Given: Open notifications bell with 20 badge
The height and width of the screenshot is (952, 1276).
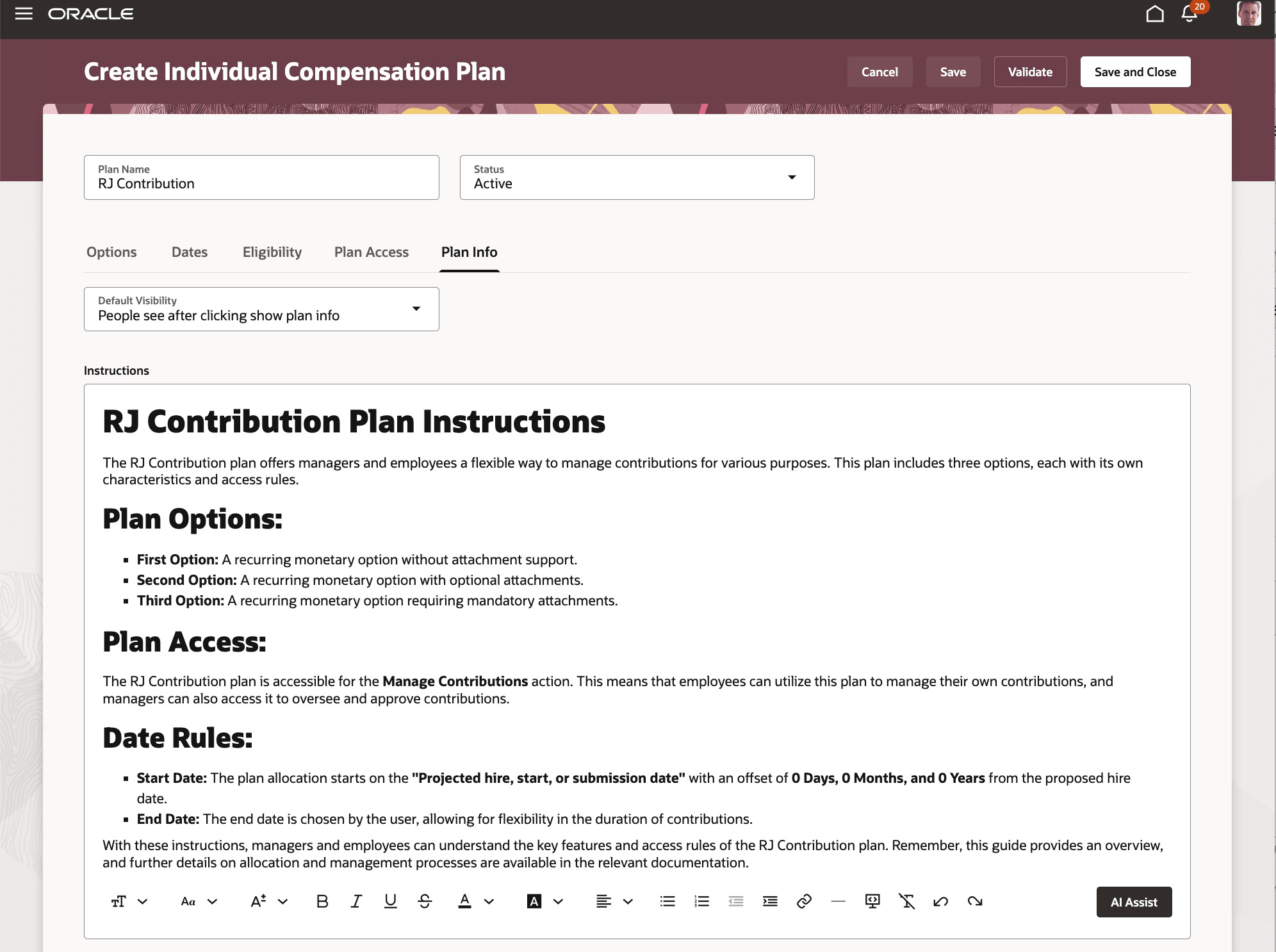Looking at the screenshot, I should (1190, 14).
